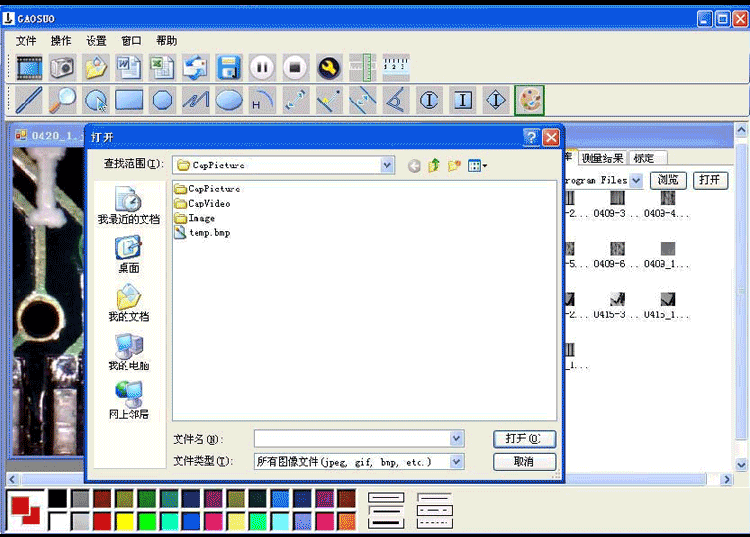Create a new folder in dialog
750x537 pixels.
click(x=454, y=166)
